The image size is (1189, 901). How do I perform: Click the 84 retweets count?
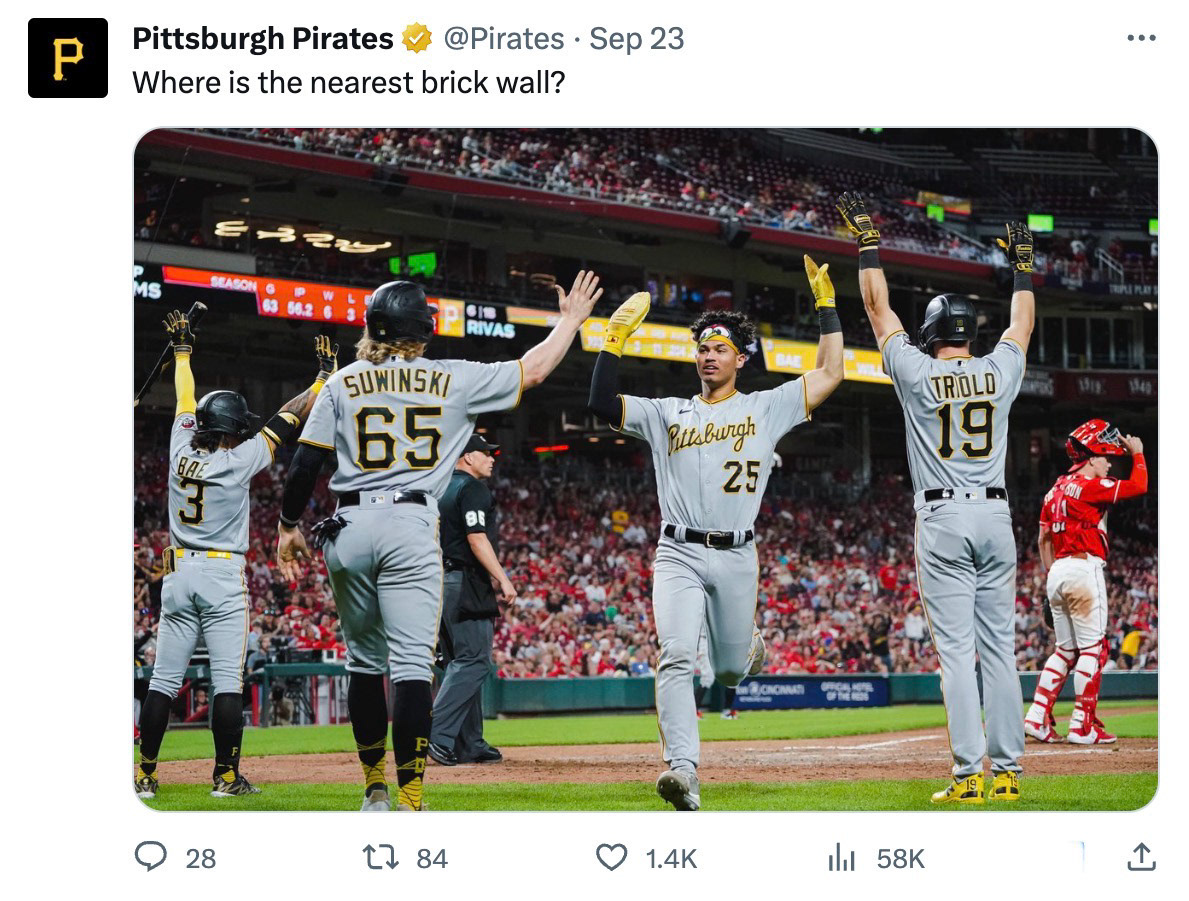[x=431, y=859]
